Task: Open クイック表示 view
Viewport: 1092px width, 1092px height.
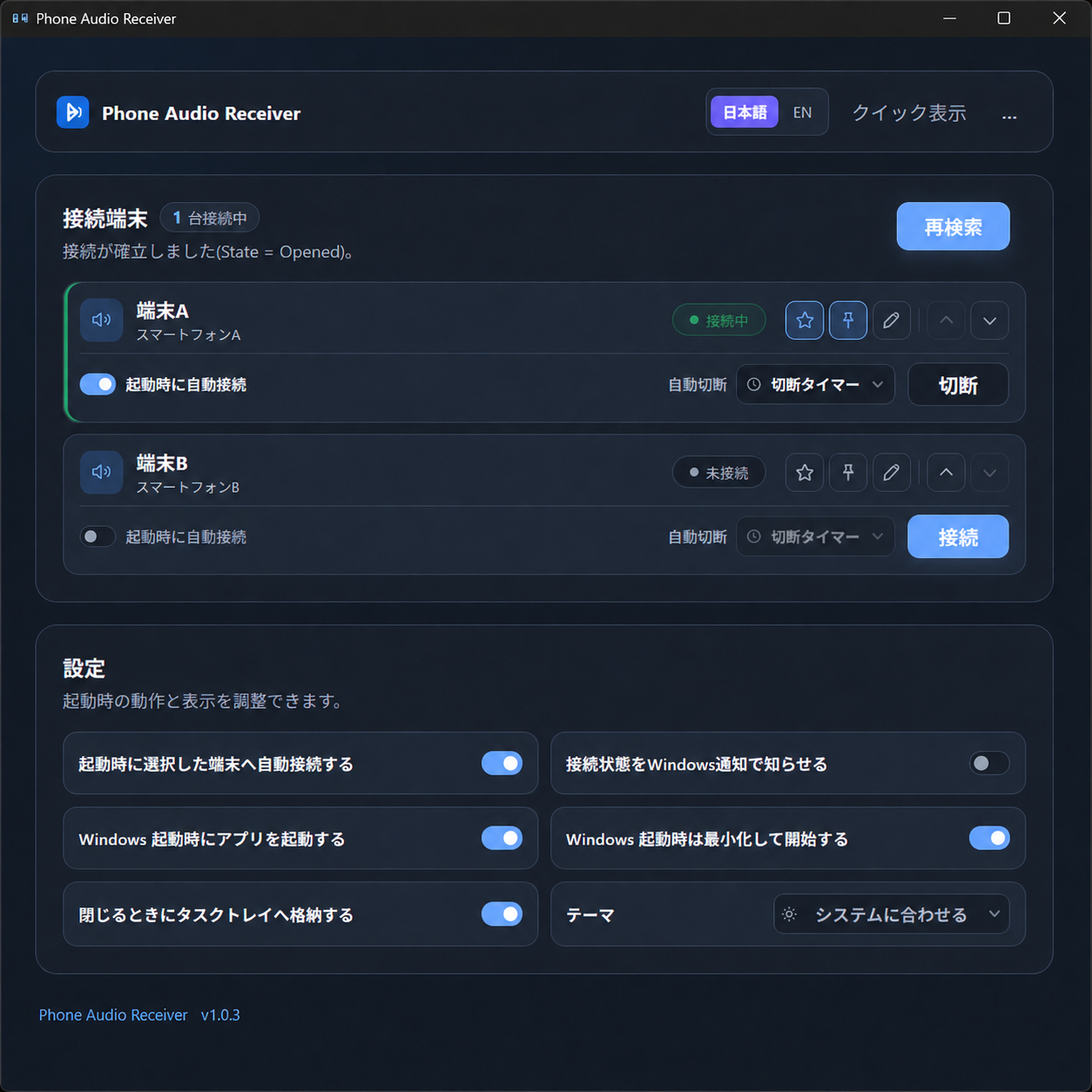Action: pyautogui.click(x=909, y=113)
